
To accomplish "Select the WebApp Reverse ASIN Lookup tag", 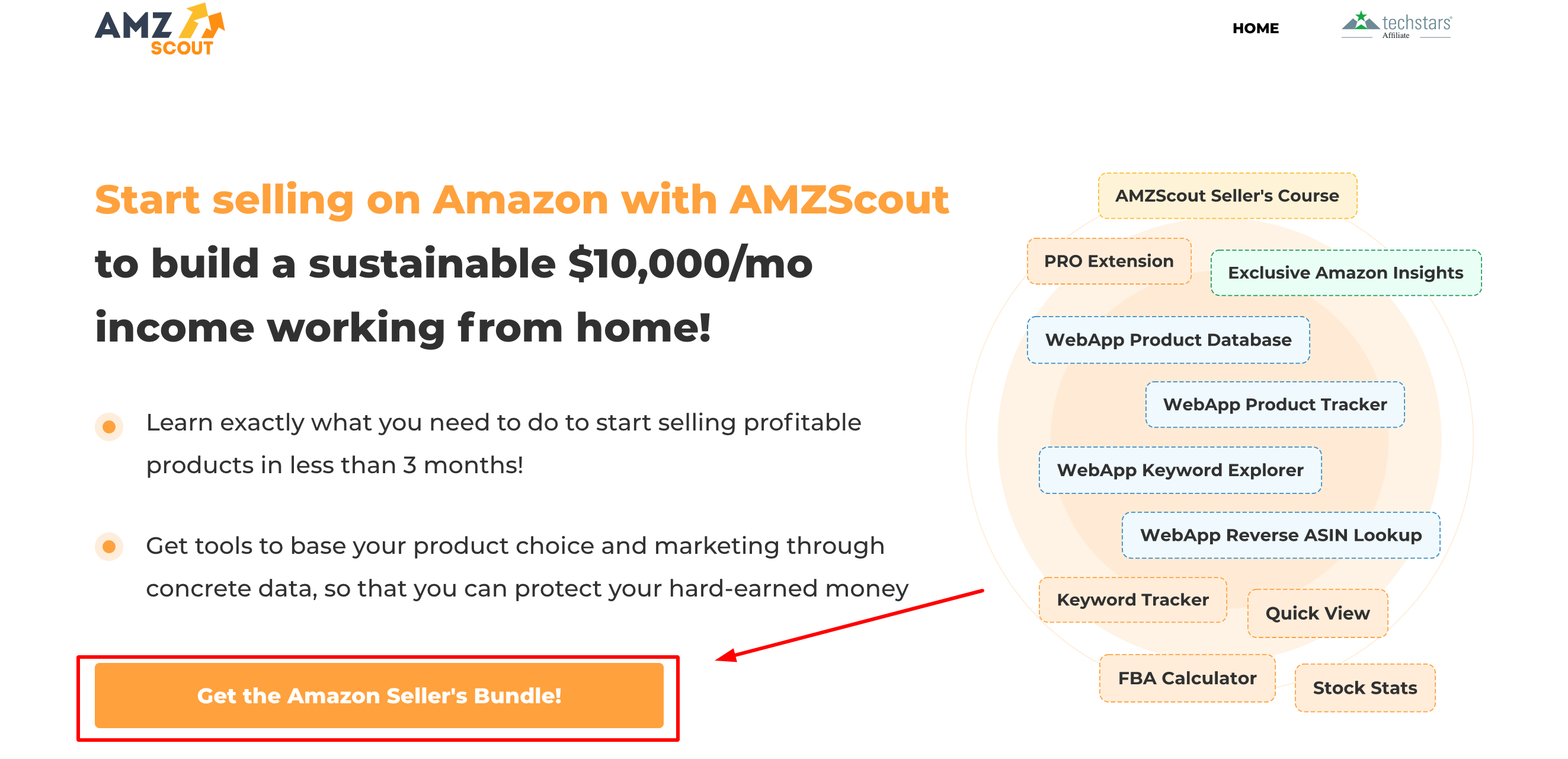I will point(1280,535).
